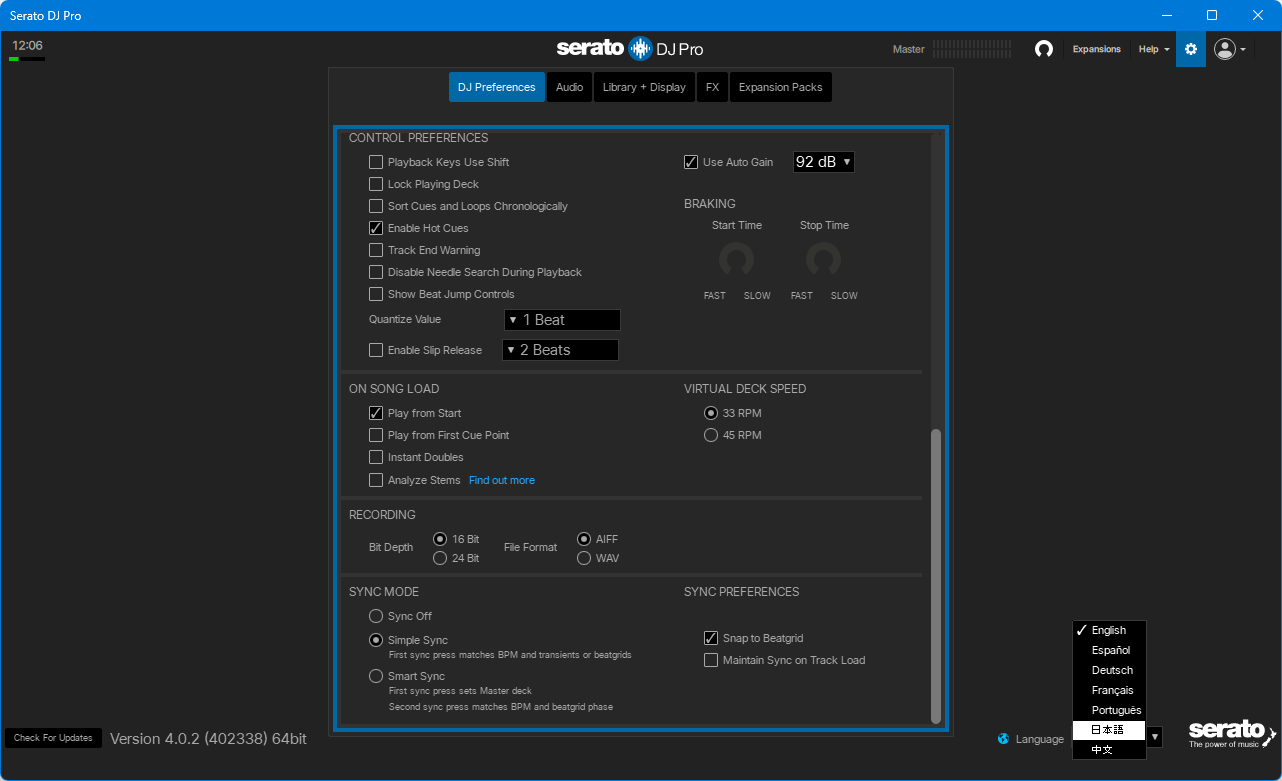Click the Check For Updates button

[x=53, y=738]
